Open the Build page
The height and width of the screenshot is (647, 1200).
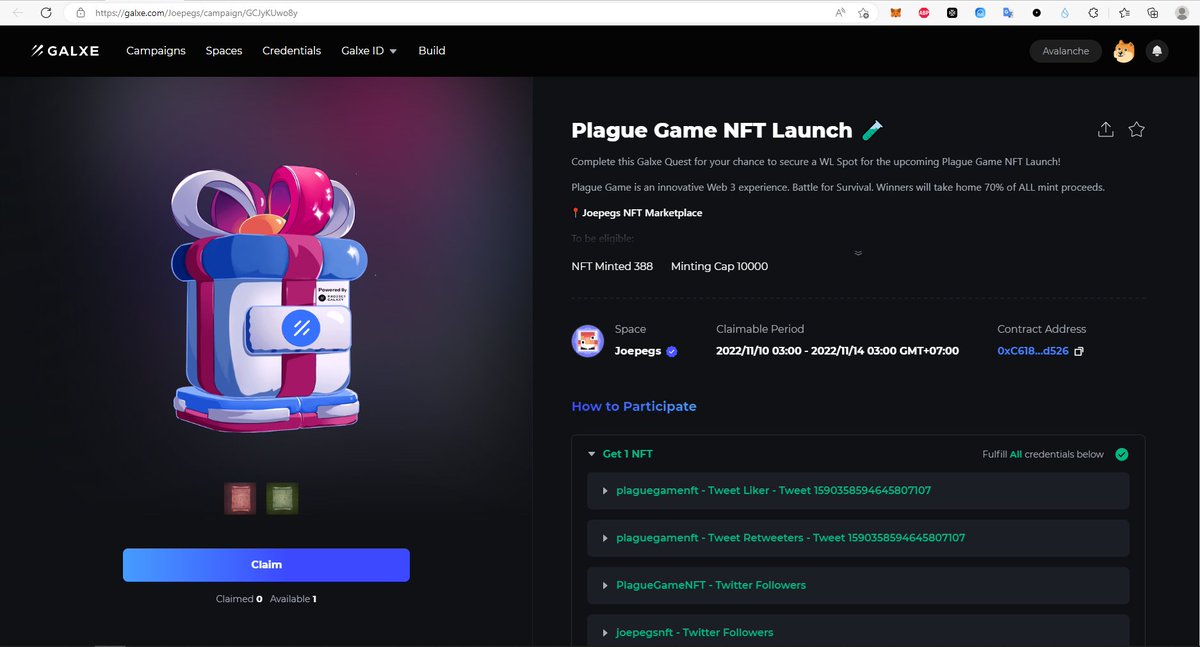click(x=432, y=51)
